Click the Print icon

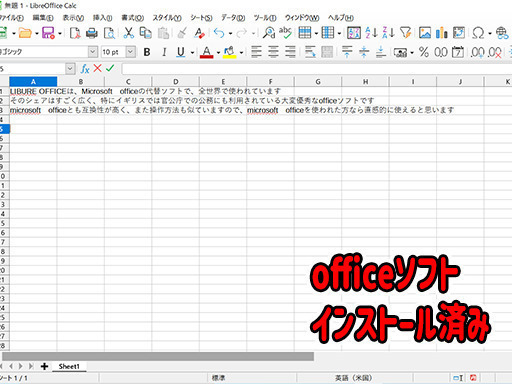pos(92,33)
